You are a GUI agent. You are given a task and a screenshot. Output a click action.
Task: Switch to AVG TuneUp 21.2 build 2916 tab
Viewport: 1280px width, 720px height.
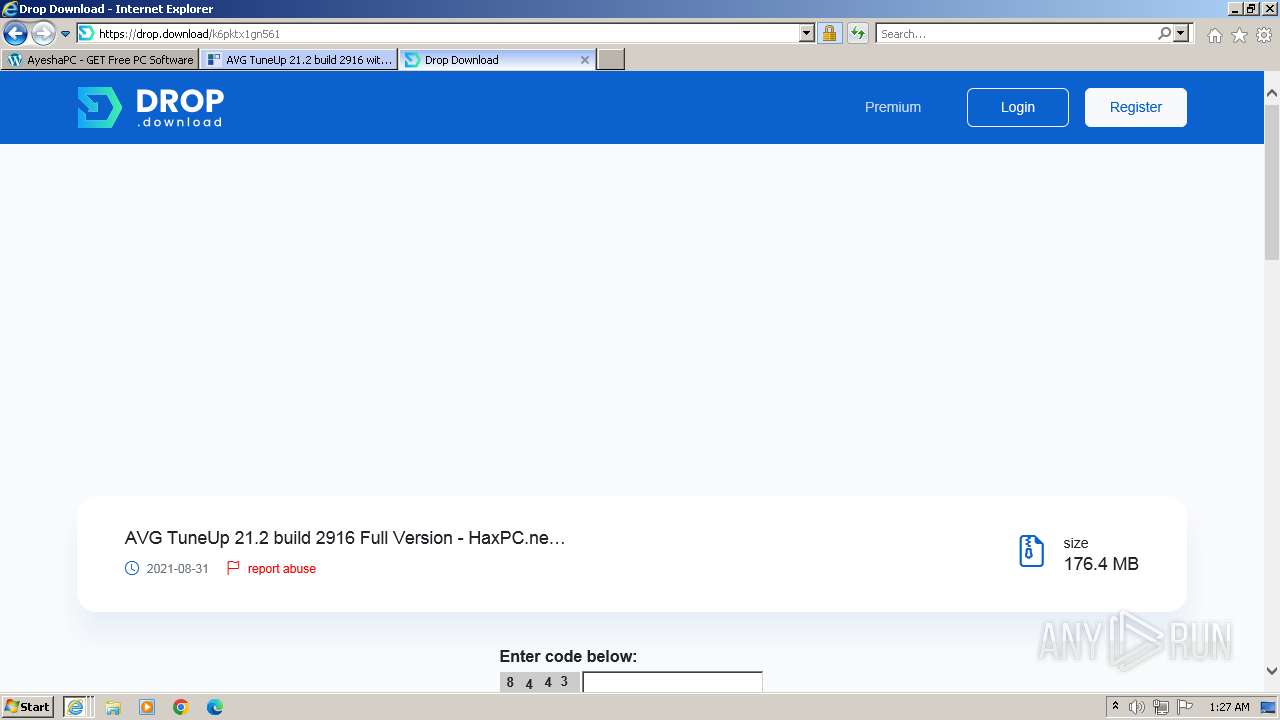click(299, 60)
